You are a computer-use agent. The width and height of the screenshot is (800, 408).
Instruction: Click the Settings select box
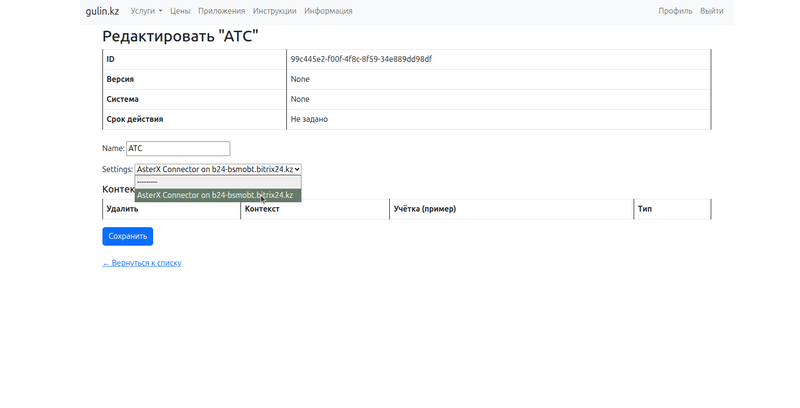click(x=218, y=169)
